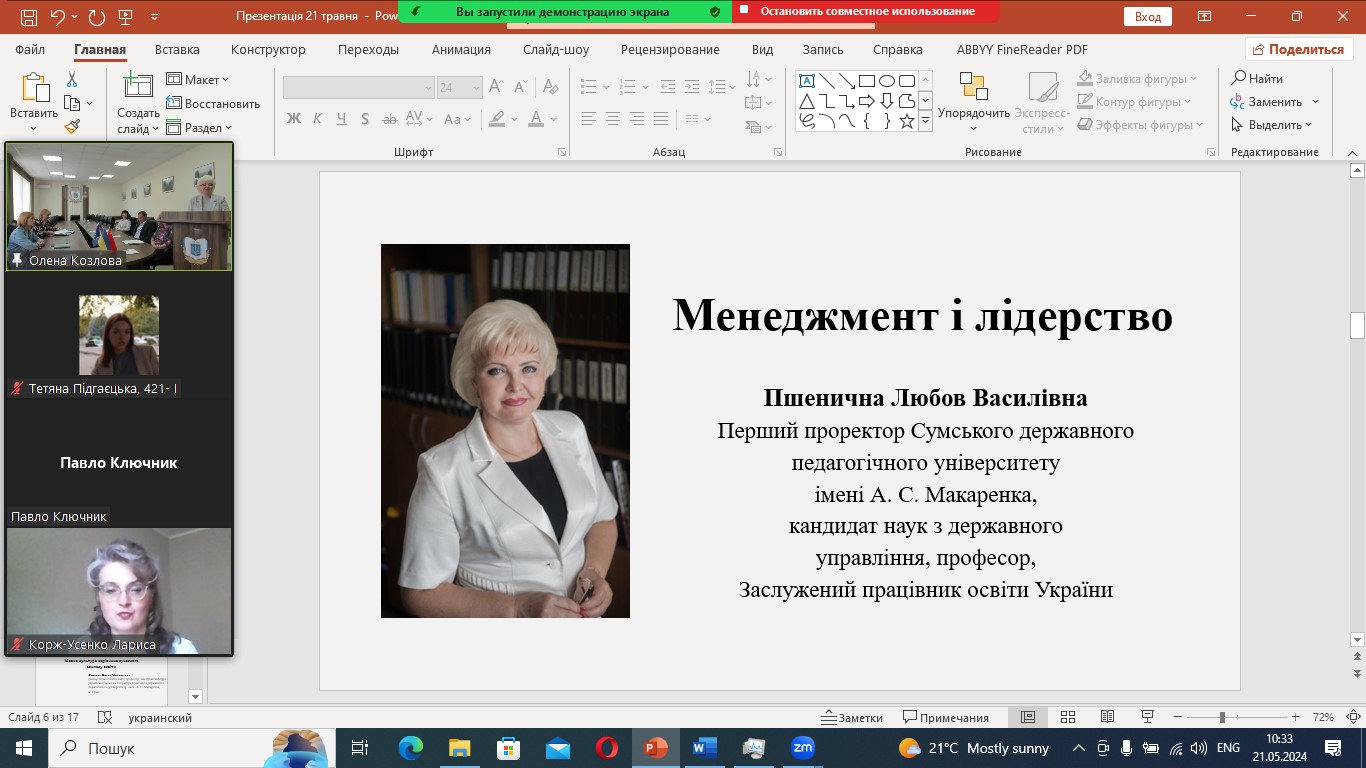Viewport: 1366px width, 768px height.
Task: Click the zoom slider in status bar
Action: pos(1221,717)
